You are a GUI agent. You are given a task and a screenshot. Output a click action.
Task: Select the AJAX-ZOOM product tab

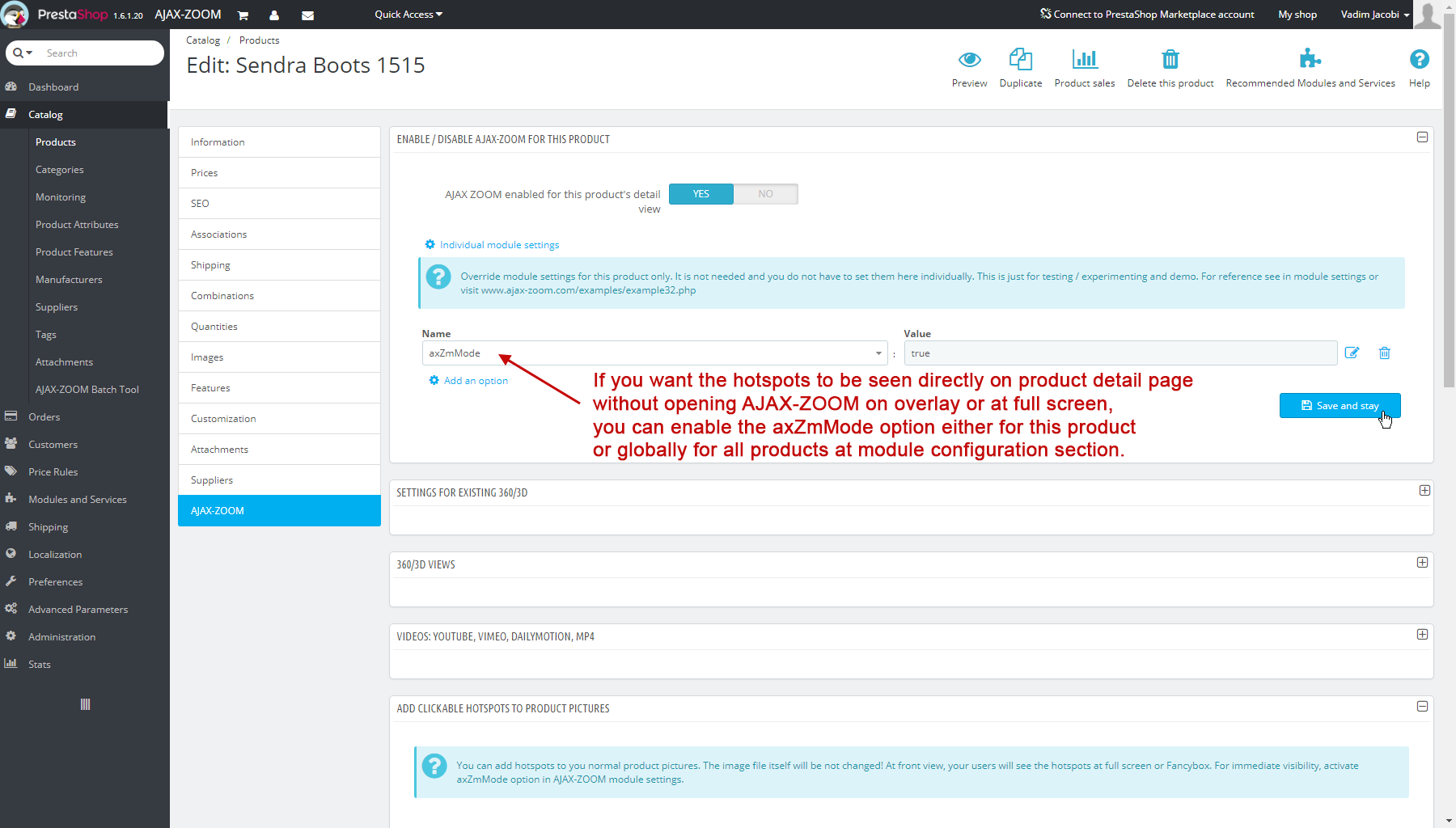coord(279,511)
